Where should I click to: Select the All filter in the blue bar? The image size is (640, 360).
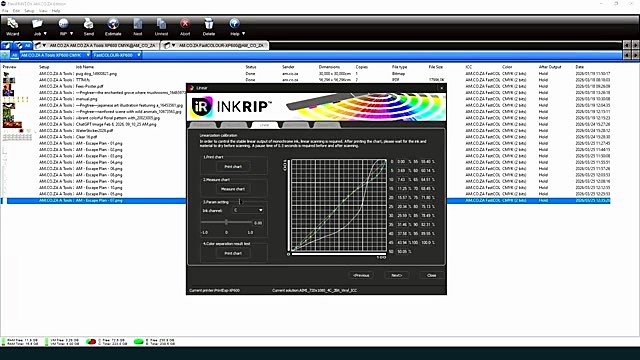click(14, 55)
